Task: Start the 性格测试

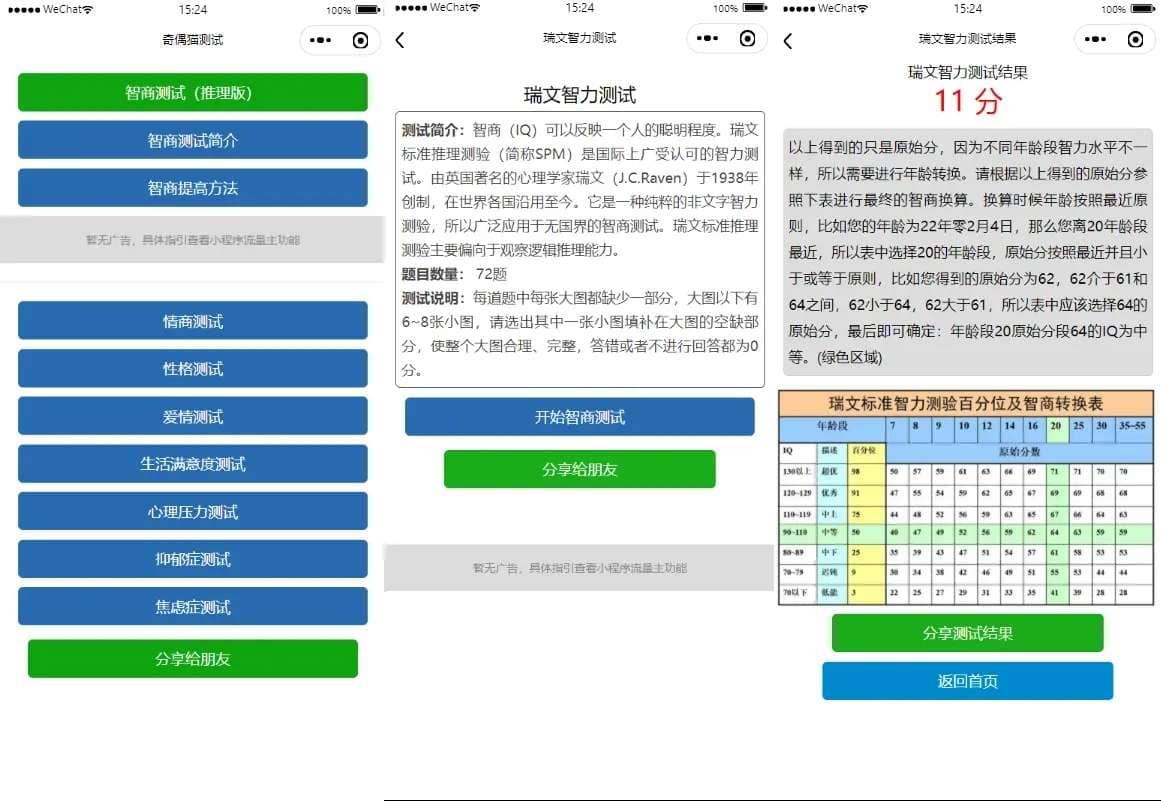Action: coord(193,368)
